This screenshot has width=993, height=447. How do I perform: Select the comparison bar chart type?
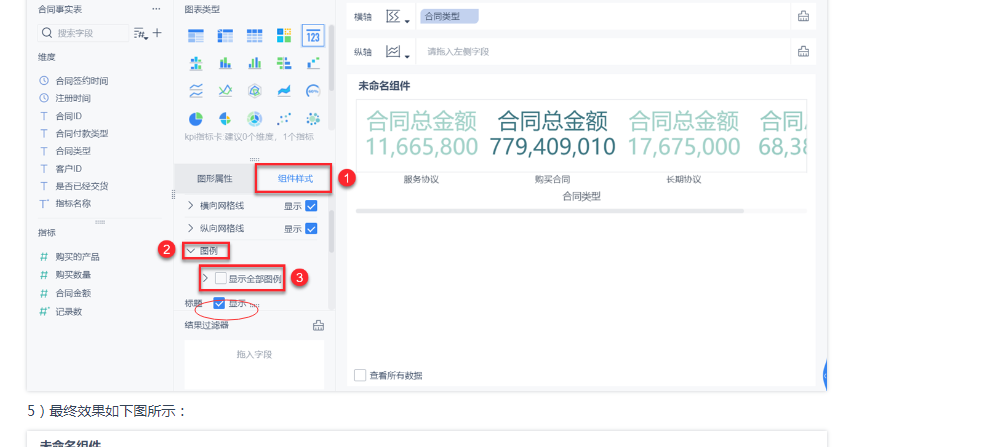pos(284,63)
